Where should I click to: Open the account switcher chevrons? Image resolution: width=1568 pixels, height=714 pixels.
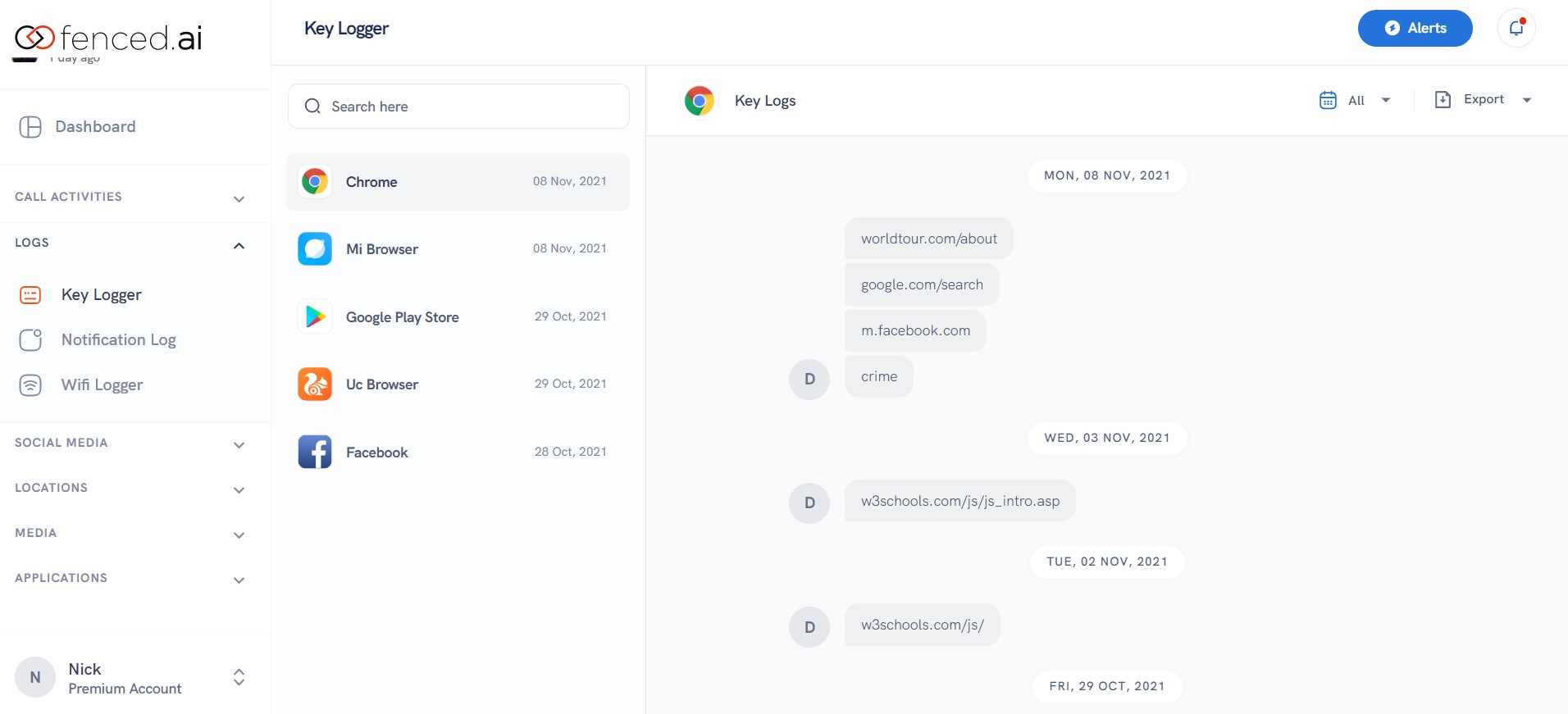pyautogui.click(x=239, y=677)
